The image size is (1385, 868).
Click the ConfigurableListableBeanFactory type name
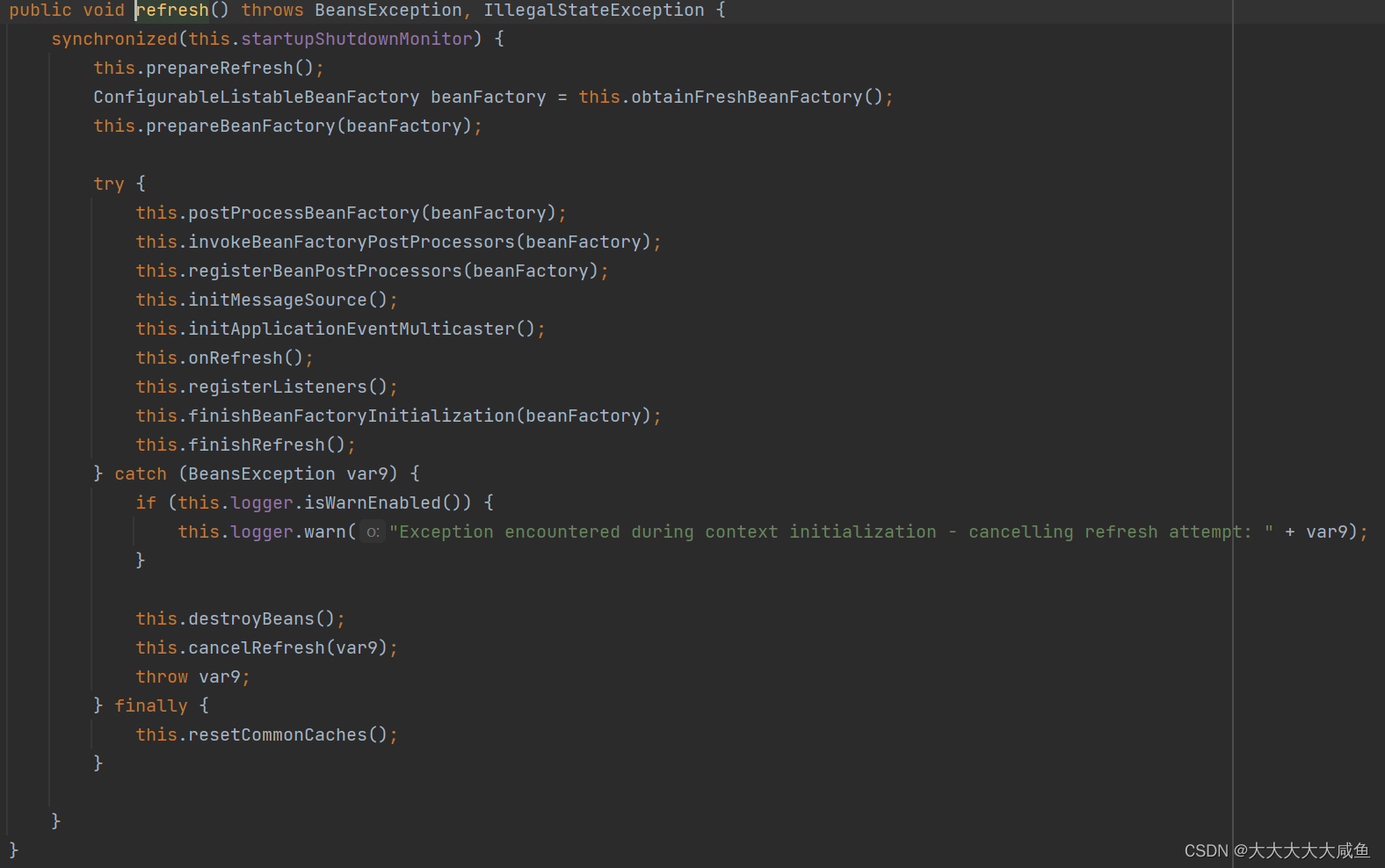coord(257,98)
